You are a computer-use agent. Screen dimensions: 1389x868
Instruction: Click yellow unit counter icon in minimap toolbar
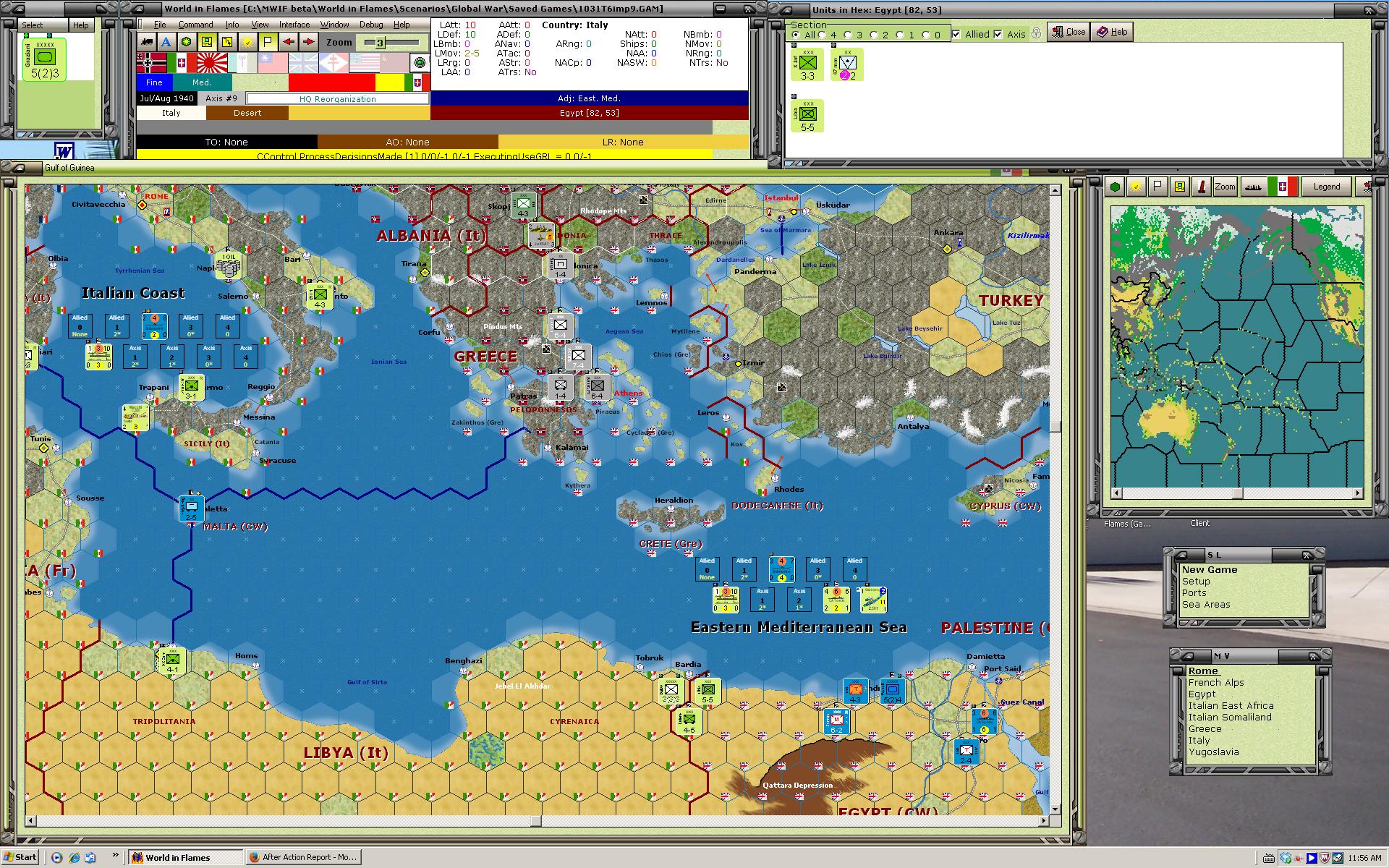point(1180,187)
